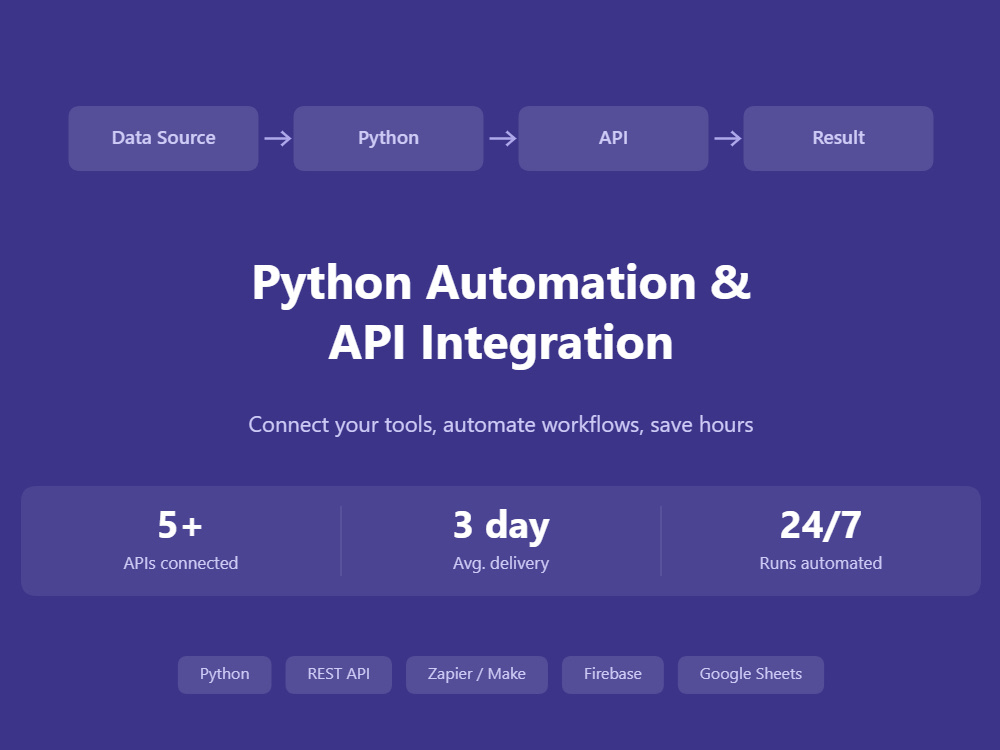Click the Zapier / Make tag

point(477,675)
